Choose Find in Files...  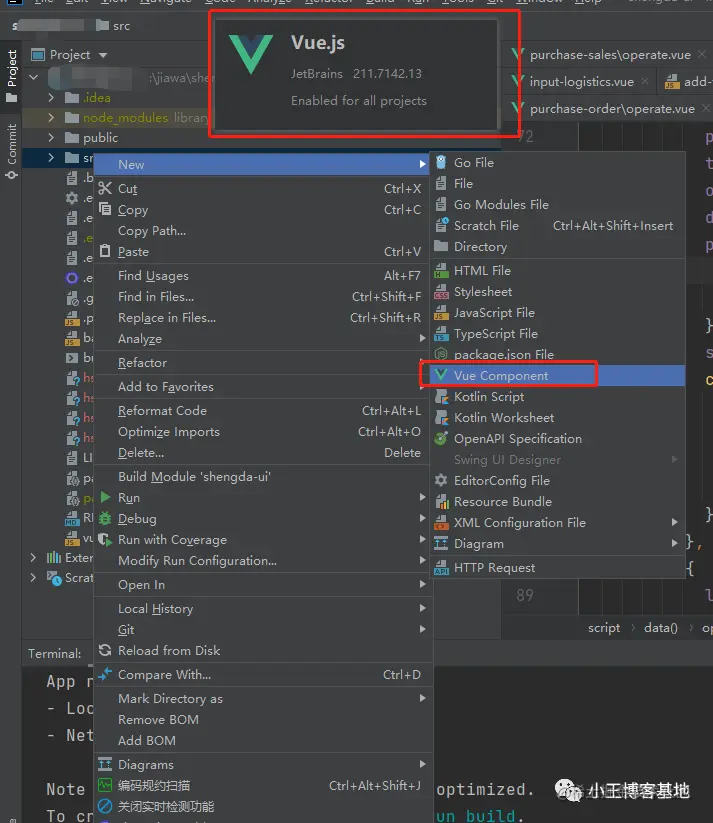click(263, 297)
